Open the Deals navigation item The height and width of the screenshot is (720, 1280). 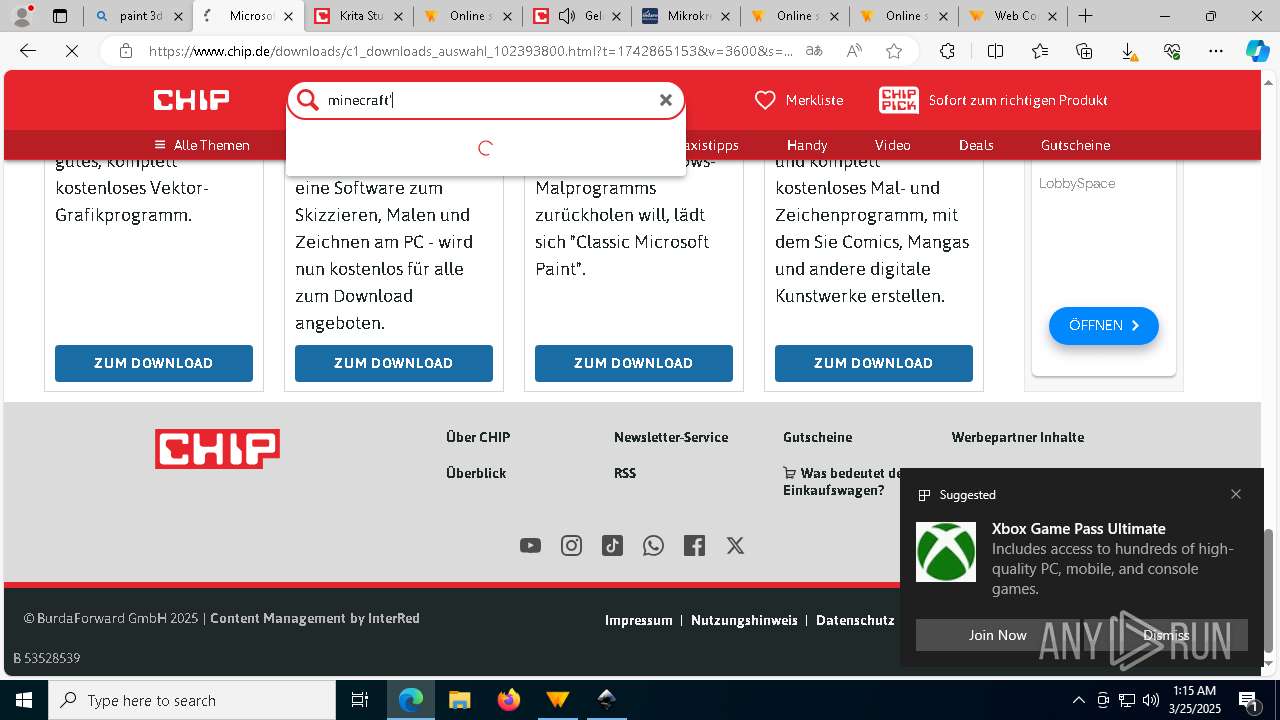pos(976,145)
